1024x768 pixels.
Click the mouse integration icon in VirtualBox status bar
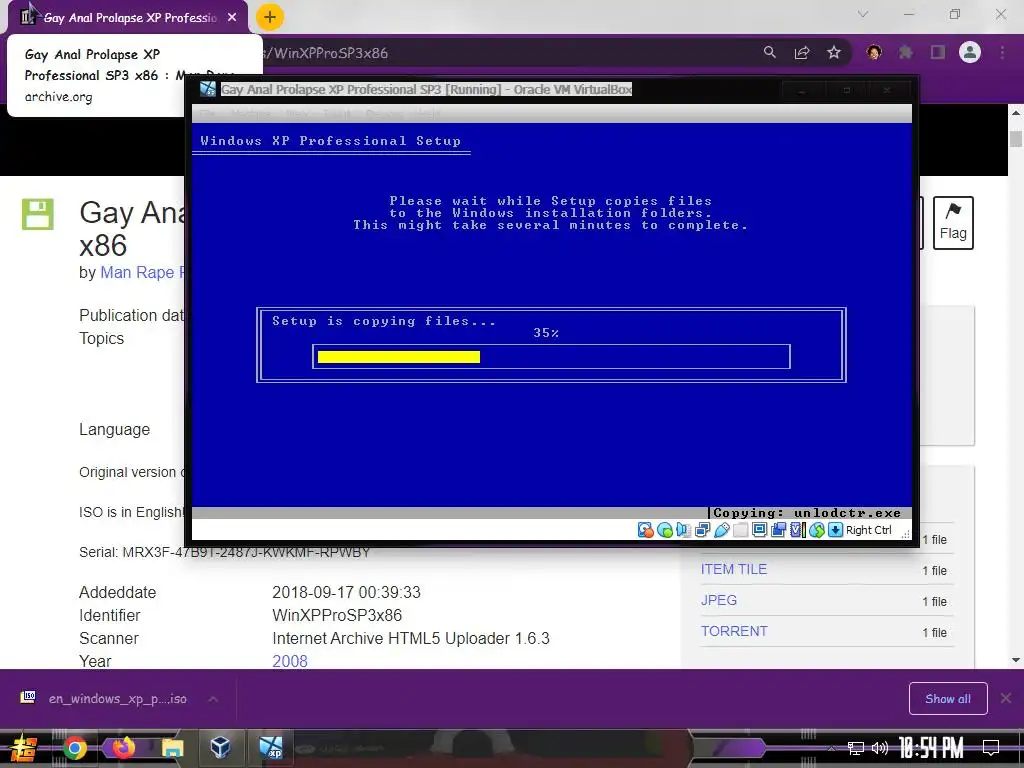[818, 530]
